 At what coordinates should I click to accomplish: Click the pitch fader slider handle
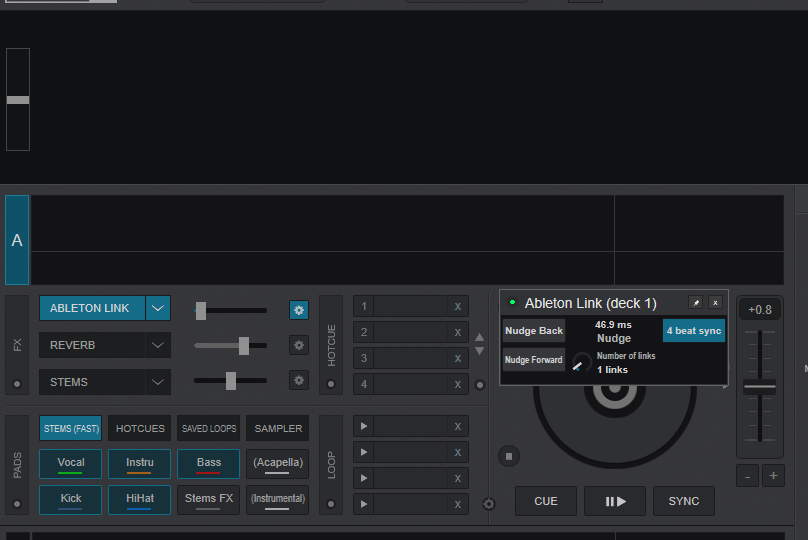point(760,386)
